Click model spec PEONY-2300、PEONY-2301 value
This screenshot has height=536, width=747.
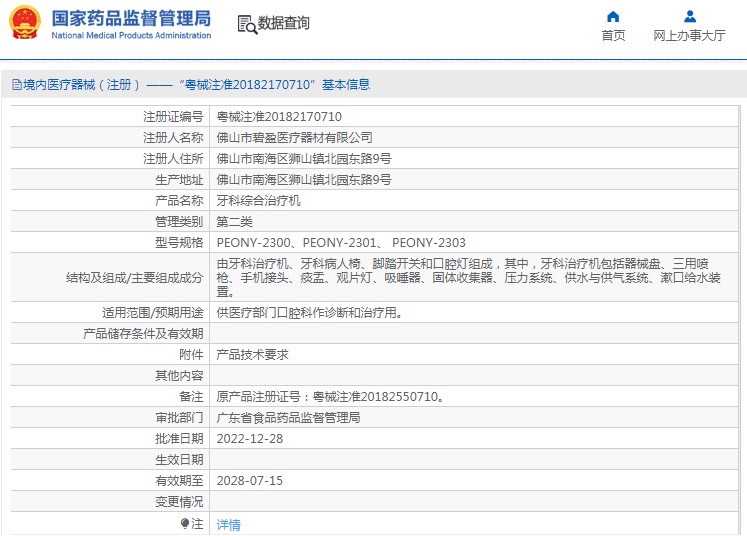point(341,243)
